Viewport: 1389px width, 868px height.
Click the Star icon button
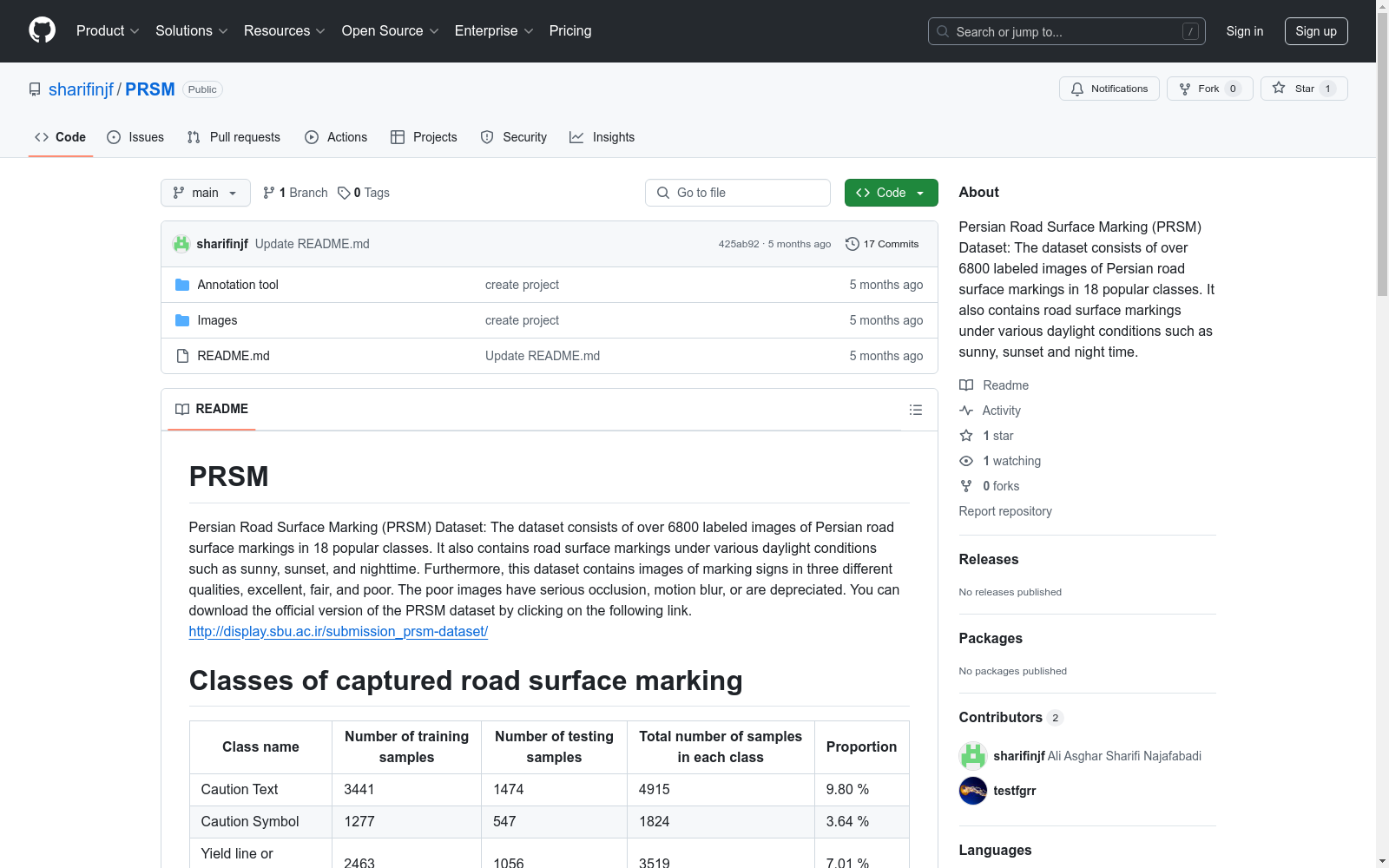click(x=1279, y=88)
